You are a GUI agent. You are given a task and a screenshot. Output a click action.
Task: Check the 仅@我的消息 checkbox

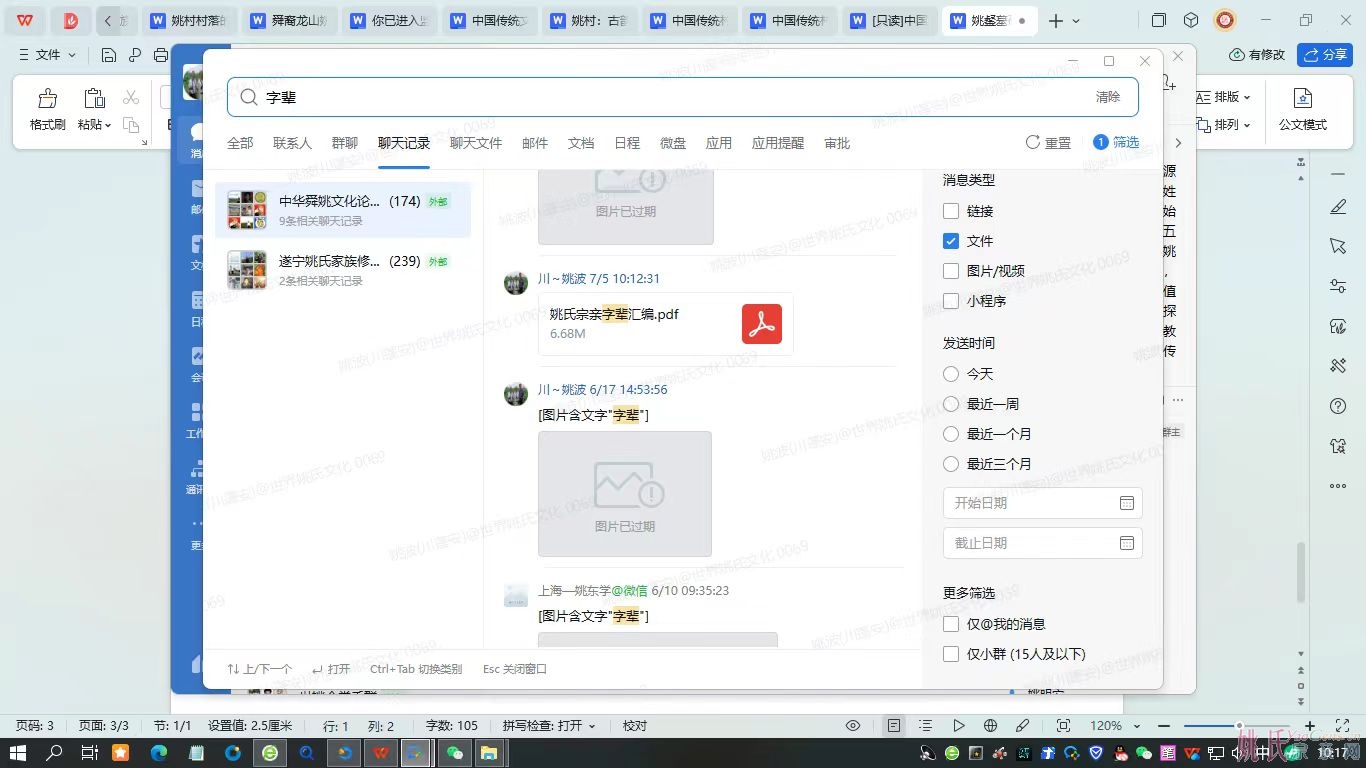pos(951,624)
